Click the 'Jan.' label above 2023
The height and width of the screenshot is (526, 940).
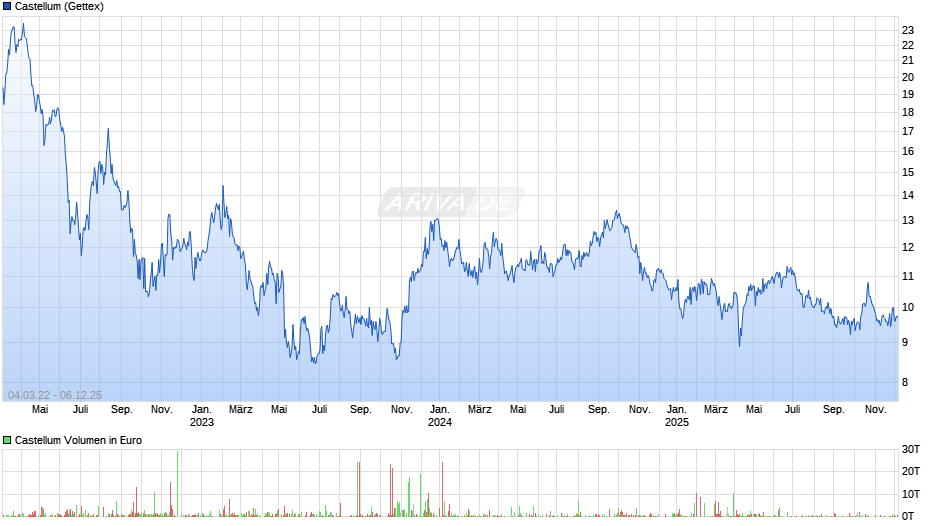pyautogui.click(x=202, y=410)
